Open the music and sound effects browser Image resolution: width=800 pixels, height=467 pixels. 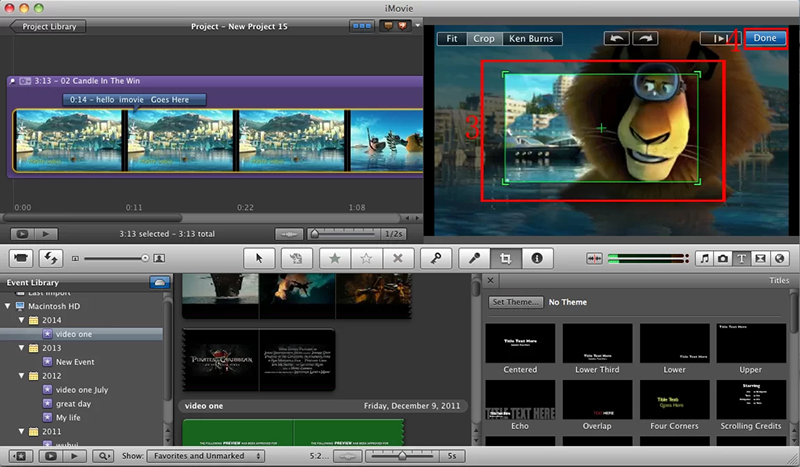(x=705, y=258)
